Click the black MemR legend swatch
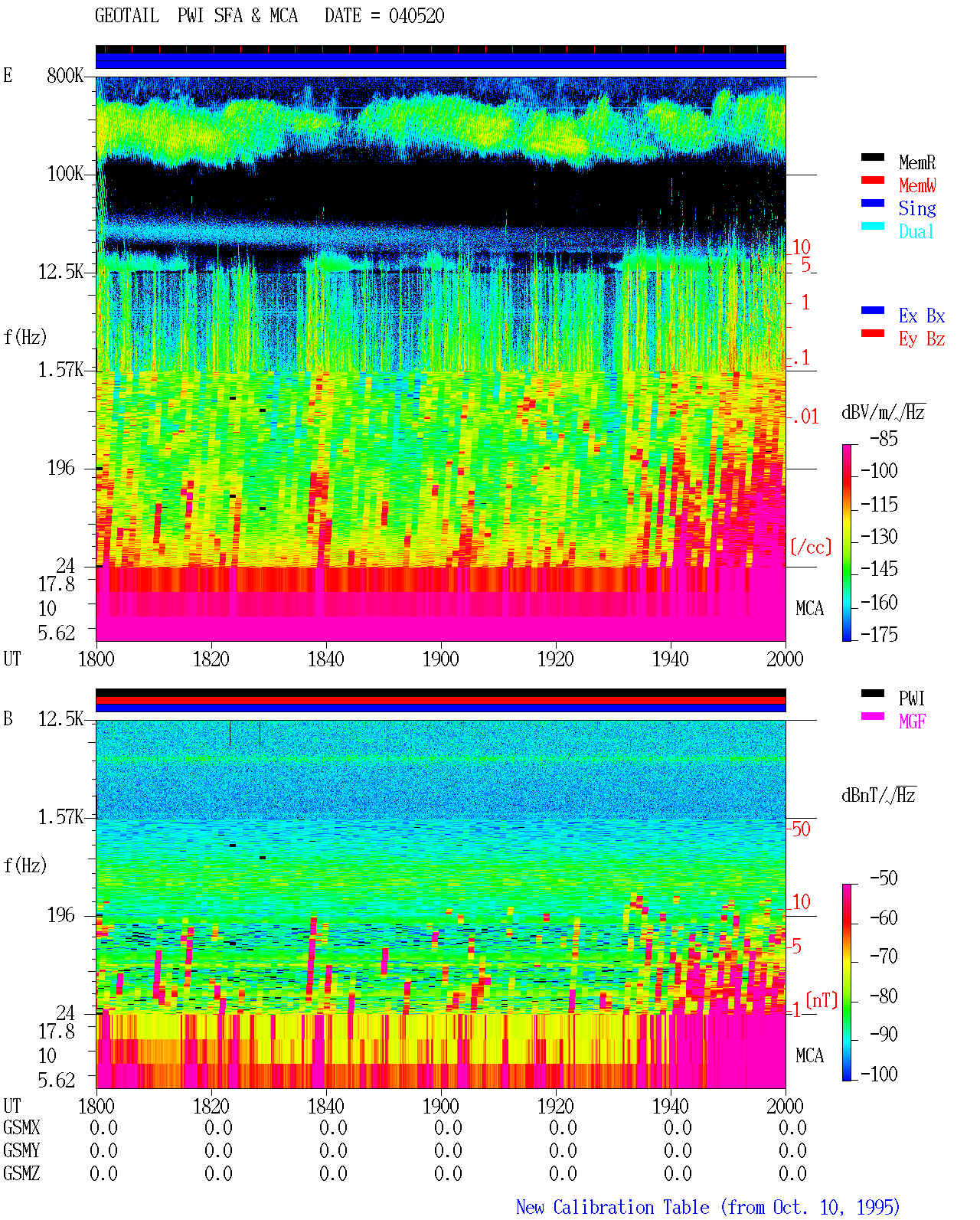 [x=872, y=157]
